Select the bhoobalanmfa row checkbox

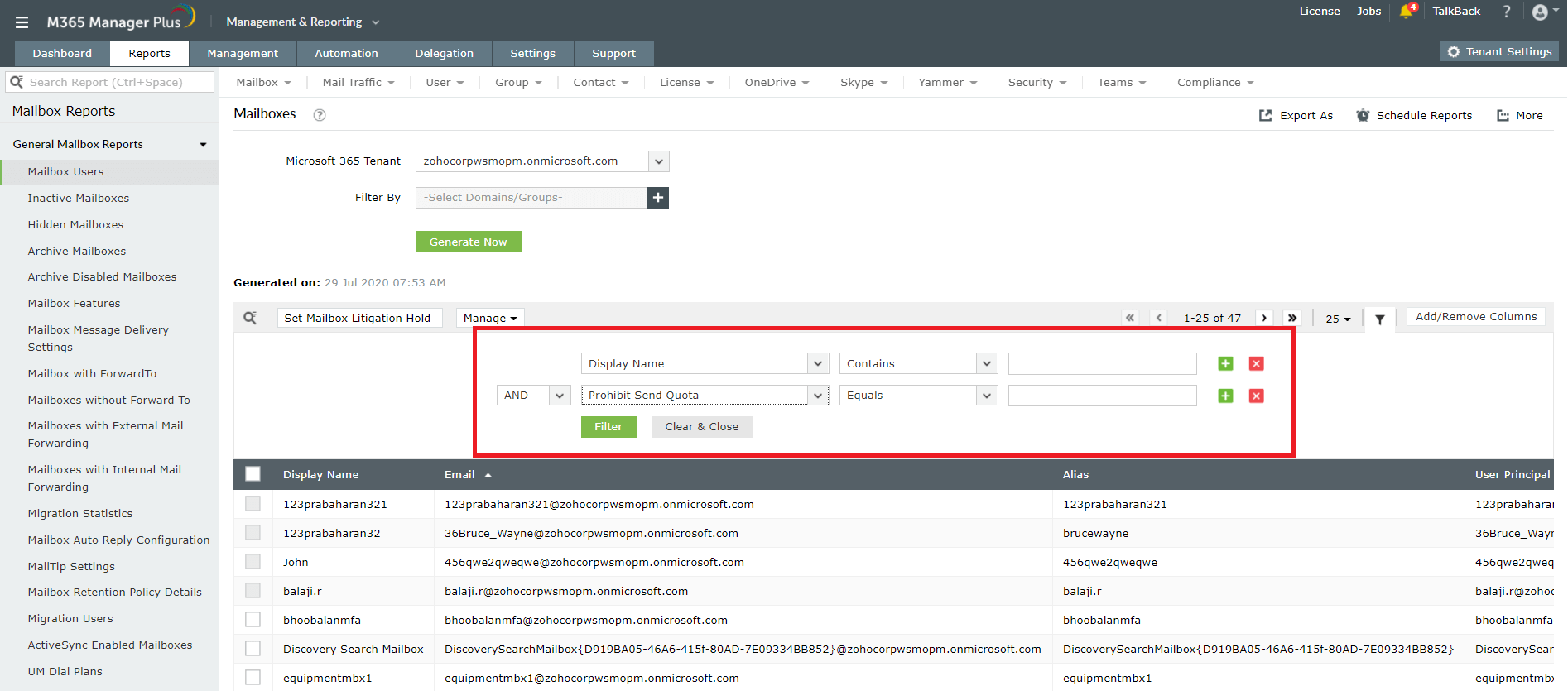[253, 620]
